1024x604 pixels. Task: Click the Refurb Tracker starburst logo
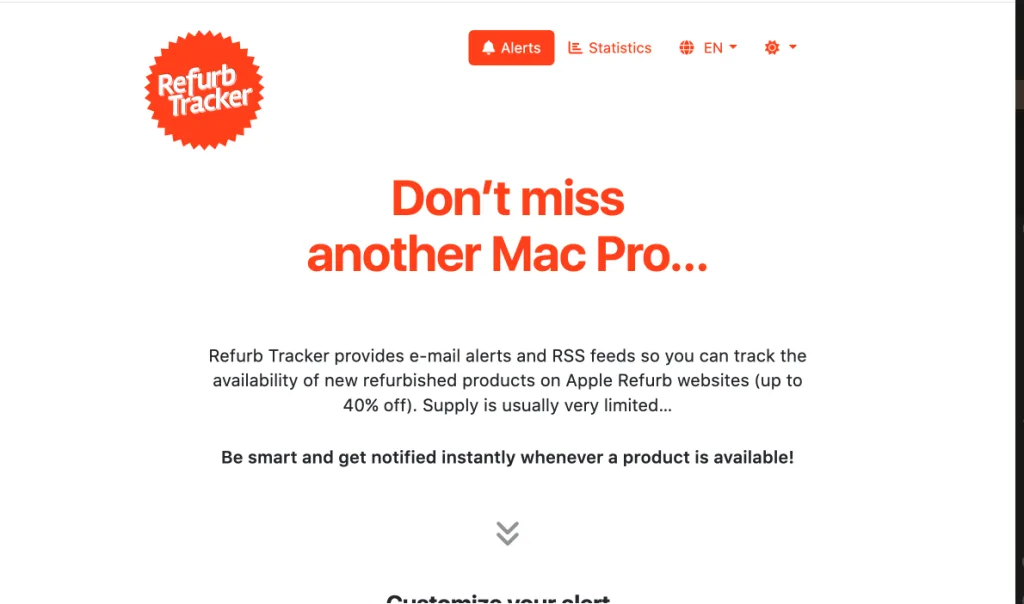pyautogui.click(x=204, y=90)
